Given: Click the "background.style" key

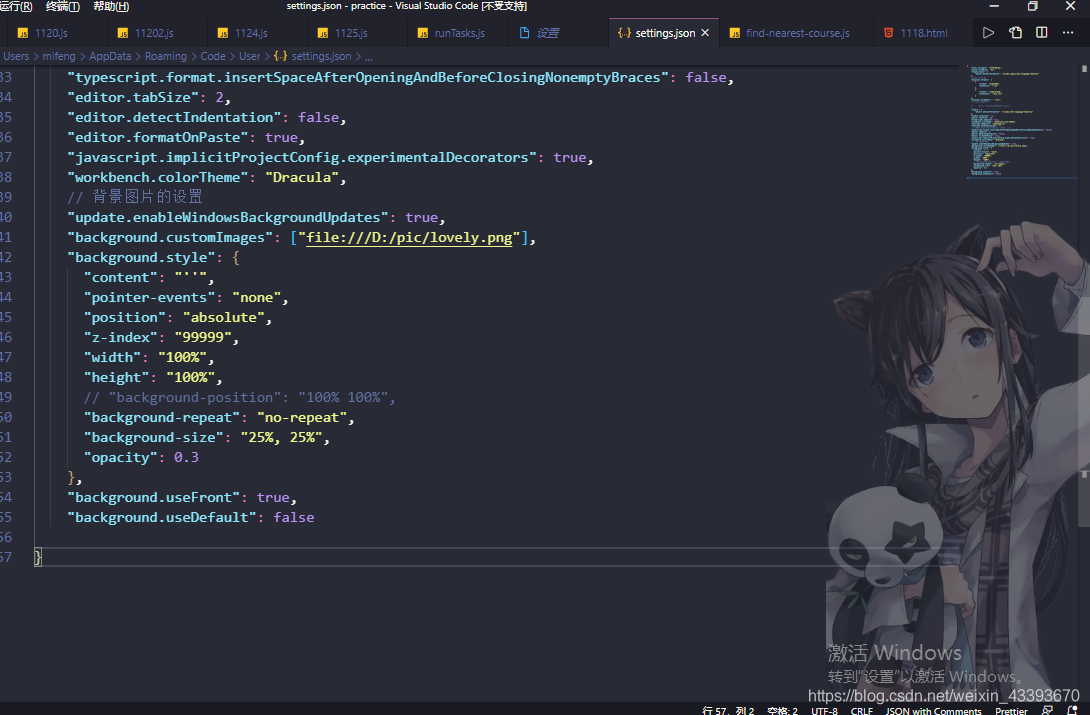Looking at the screenshot, I should pos(141,258).
